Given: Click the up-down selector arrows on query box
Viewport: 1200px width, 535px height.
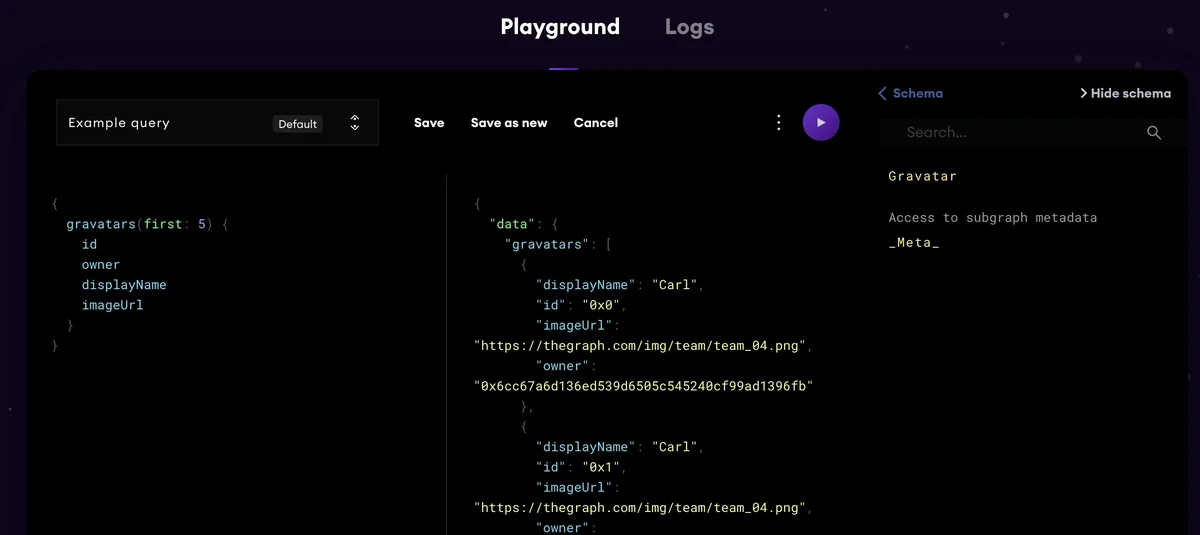Looking at the screenshot, I should pos(355,123).
